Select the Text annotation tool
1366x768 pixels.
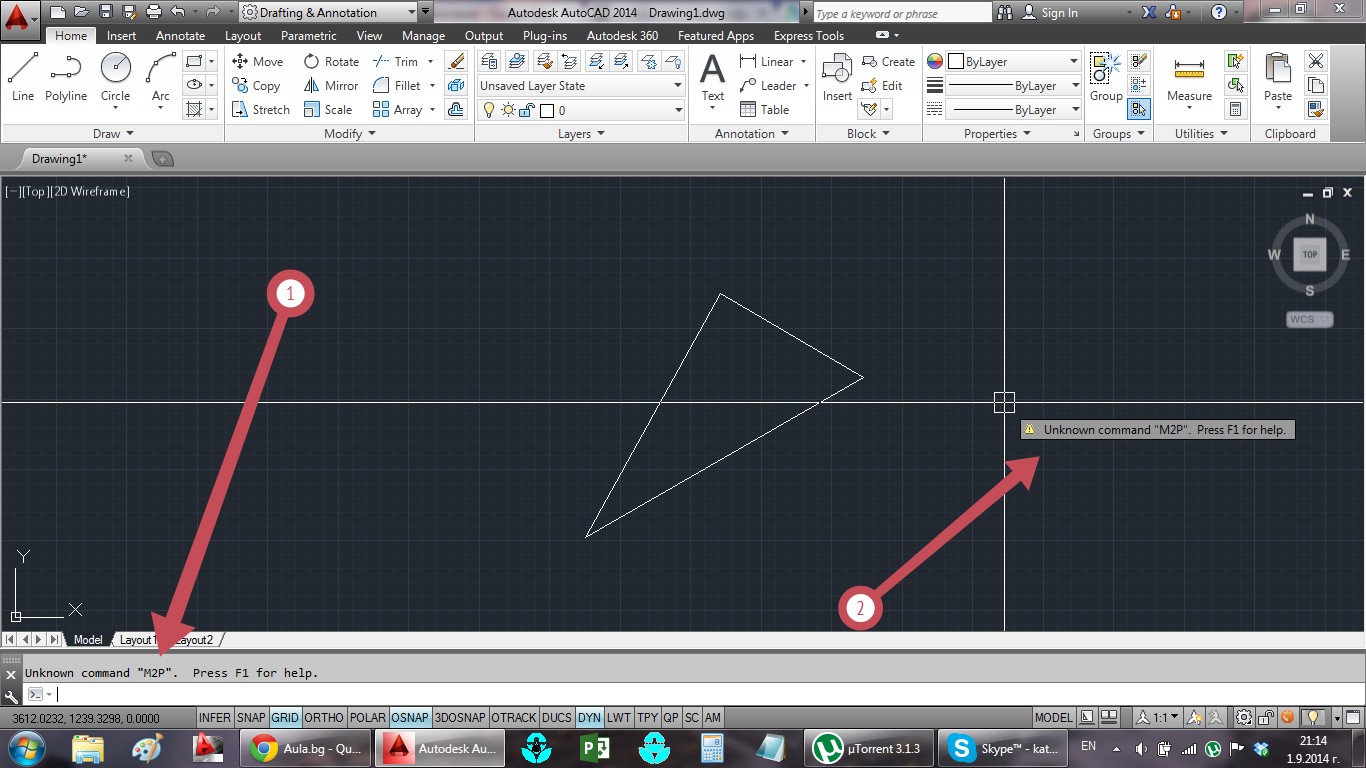pos(712,78)
